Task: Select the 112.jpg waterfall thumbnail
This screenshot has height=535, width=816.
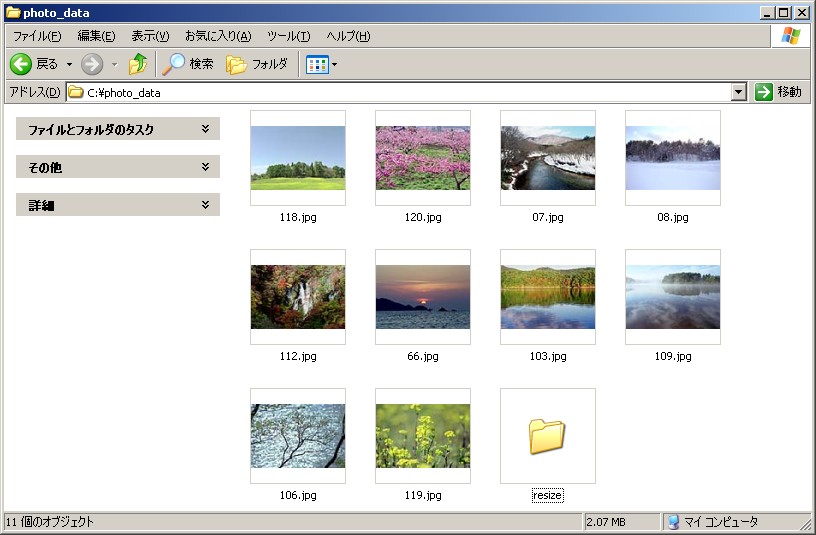Action: coord(298,297)
